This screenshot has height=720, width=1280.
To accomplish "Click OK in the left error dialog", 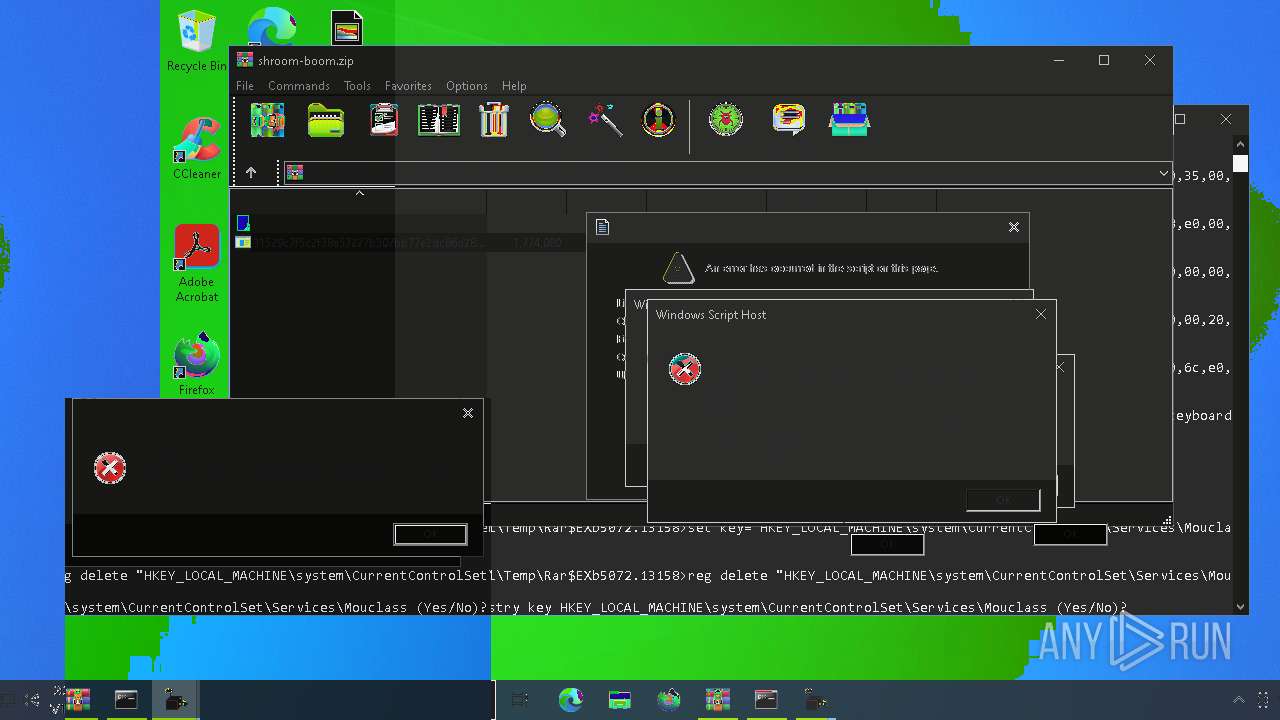I will pyautogui.click(x=430, y=534).
